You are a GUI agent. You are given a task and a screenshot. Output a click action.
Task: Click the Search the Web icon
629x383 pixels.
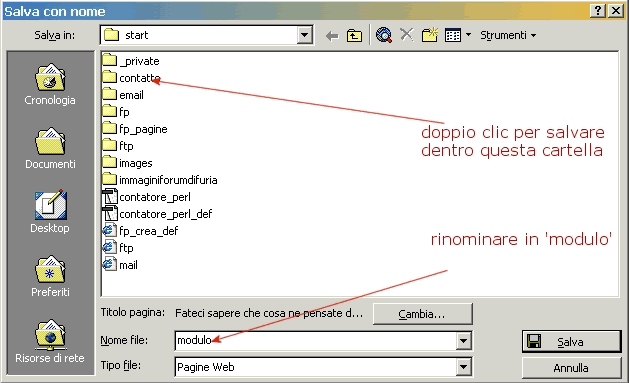[x=384, y=35]
